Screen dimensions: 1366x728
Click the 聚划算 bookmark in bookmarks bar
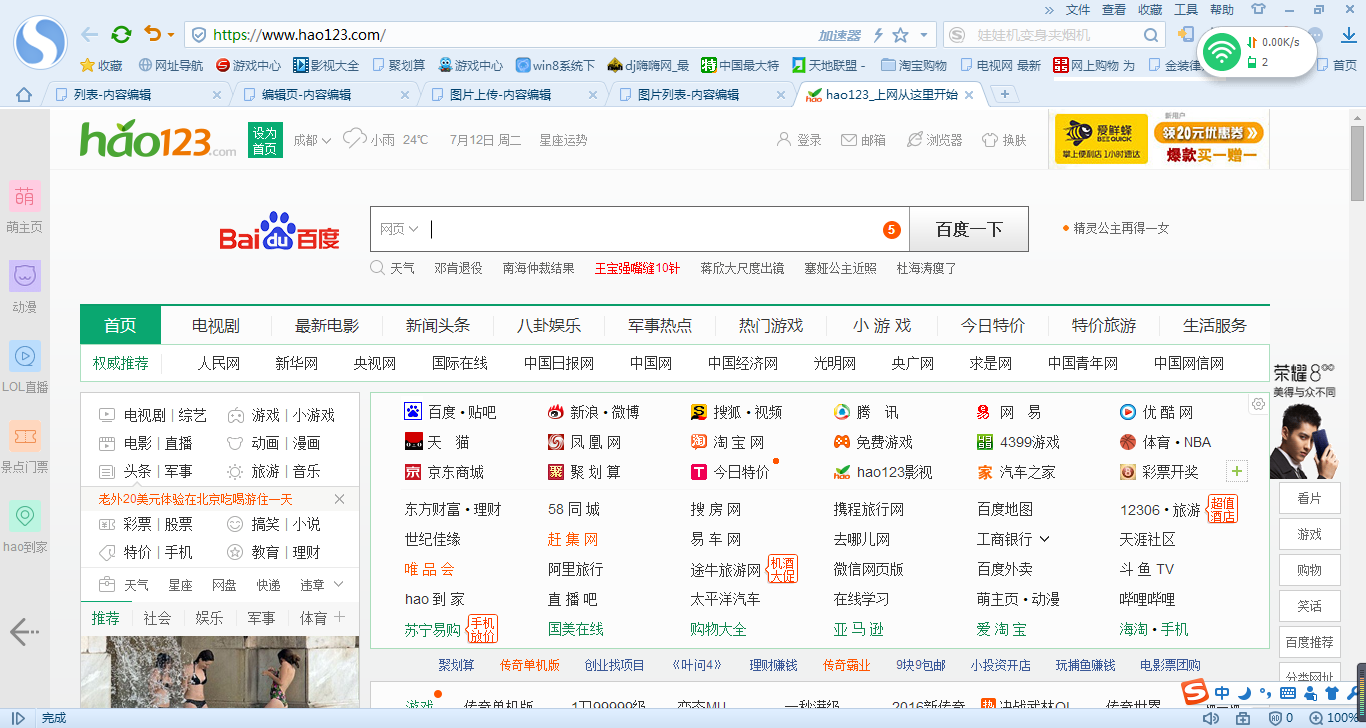pos(398,65)
